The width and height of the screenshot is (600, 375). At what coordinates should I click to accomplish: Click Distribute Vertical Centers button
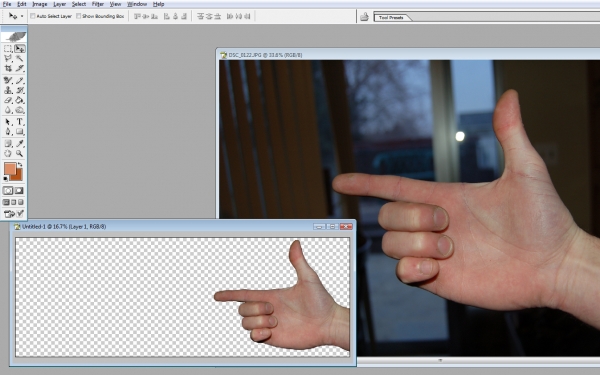(x=209, y=16)
